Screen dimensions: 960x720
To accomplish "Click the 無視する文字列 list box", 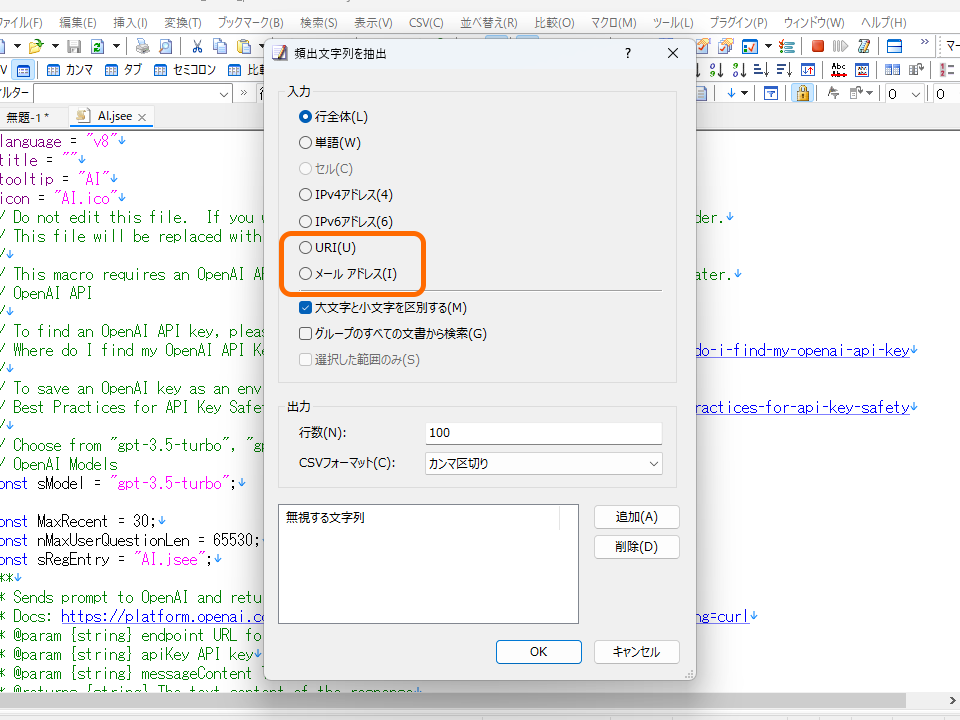I will tap(429, 564).
